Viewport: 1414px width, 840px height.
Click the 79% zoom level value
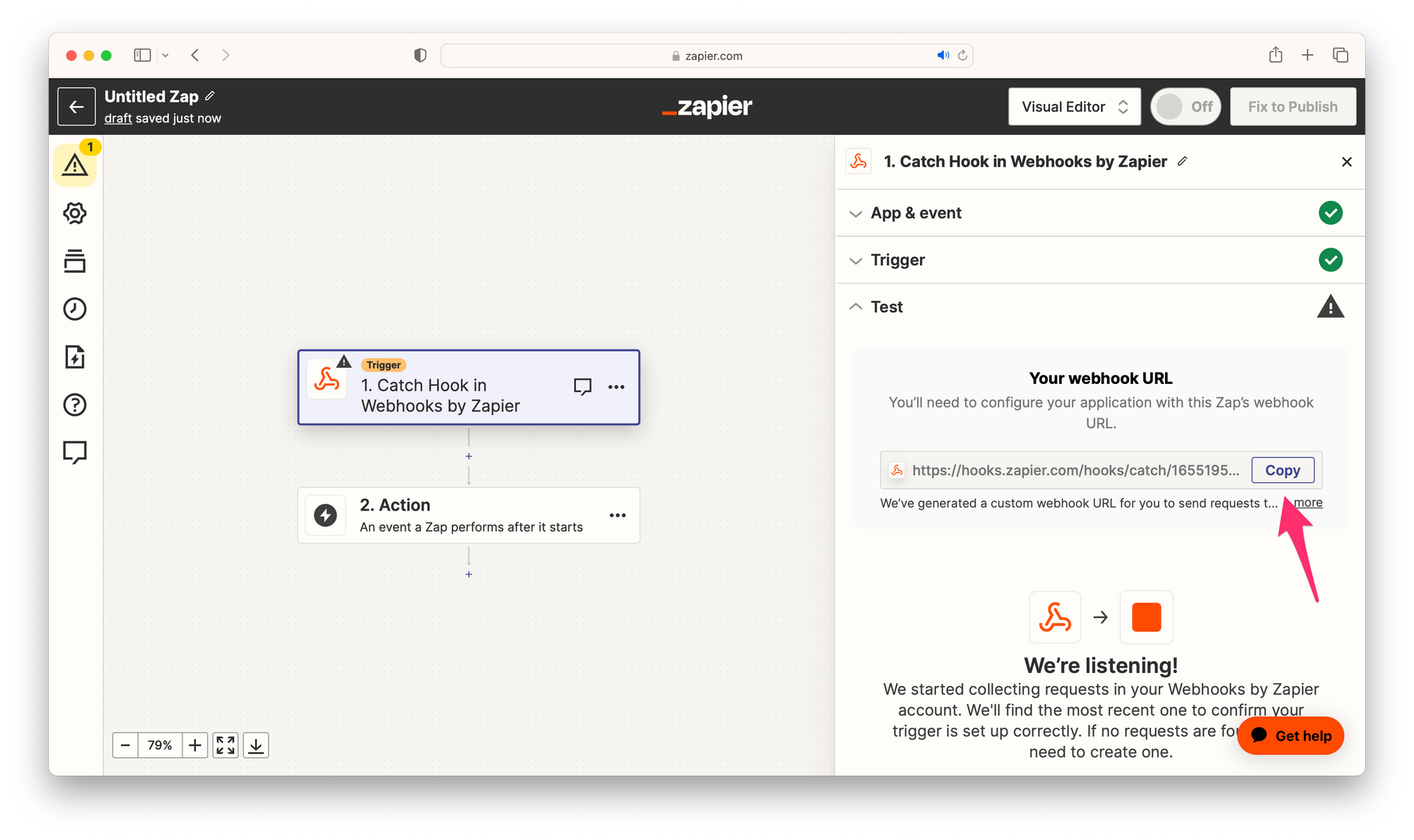click(x=160, y=745)
